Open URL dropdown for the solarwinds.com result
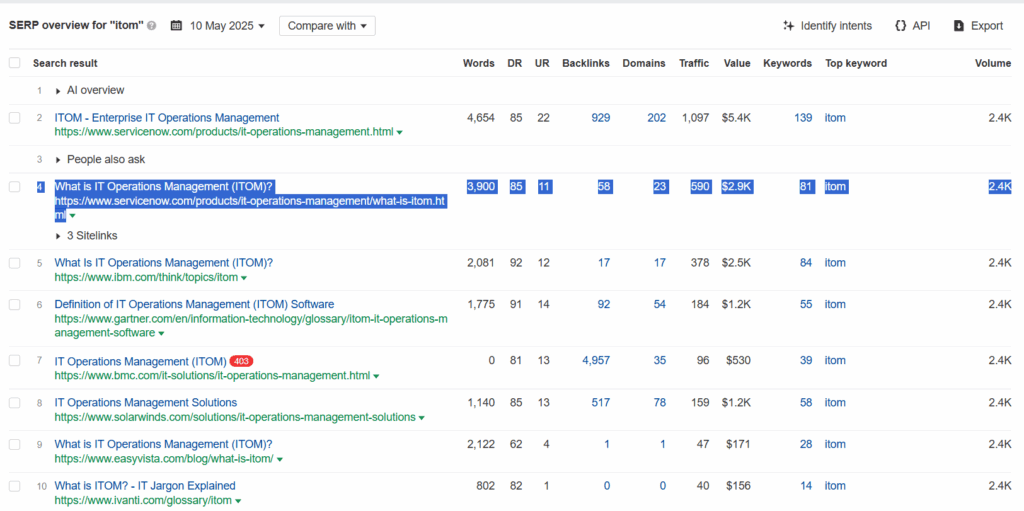This screenshot has height=511, width=1024. pos(422,418)
